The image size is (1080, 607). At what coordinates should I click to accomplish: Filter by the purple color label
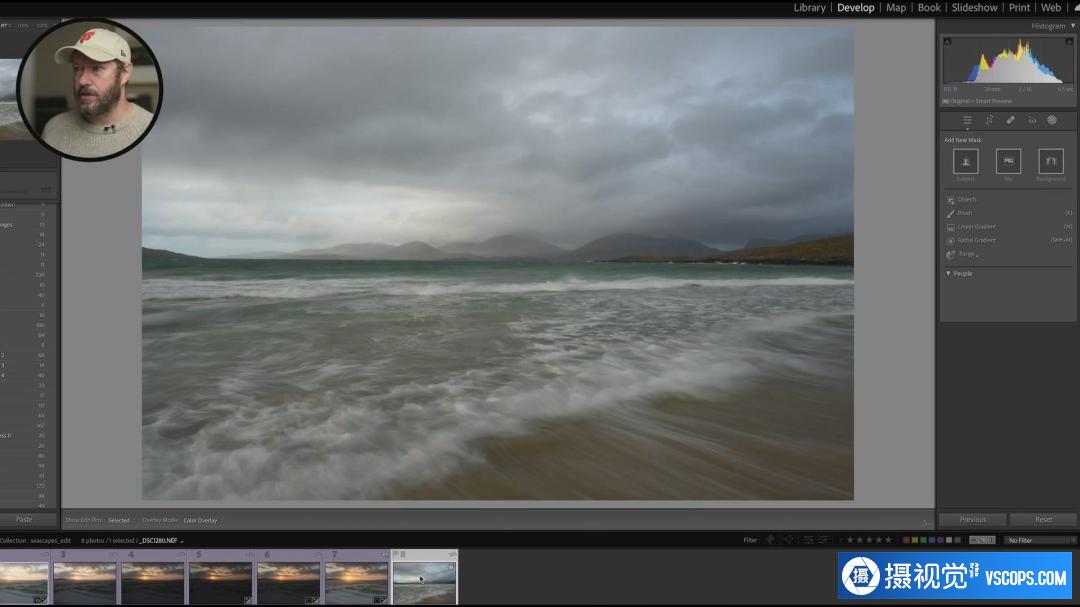click(940, 540)
